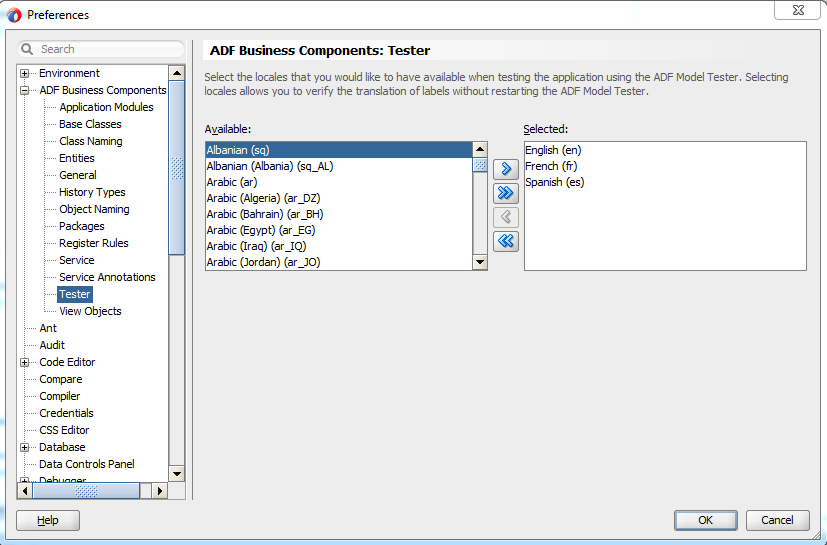Select Ant in preferences tree
Image resolution: width=827 pixels, height=545 pixels.
point(48,328)
